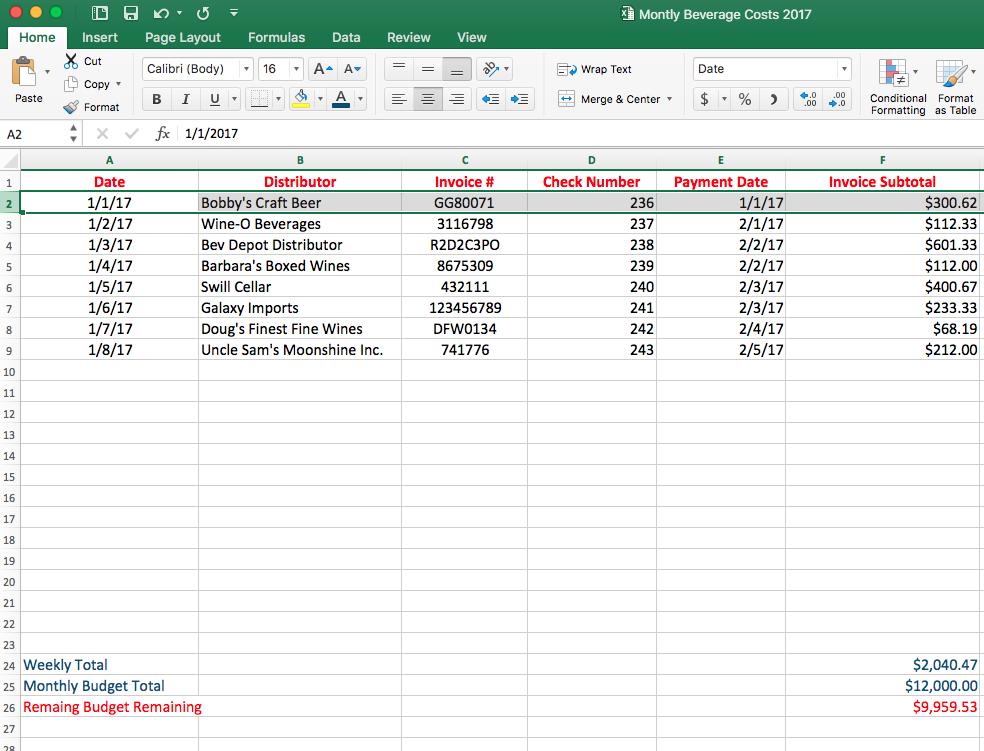This screenshot has height=751, width=984.
Task: Undo the last action
Action: (161, 13)
